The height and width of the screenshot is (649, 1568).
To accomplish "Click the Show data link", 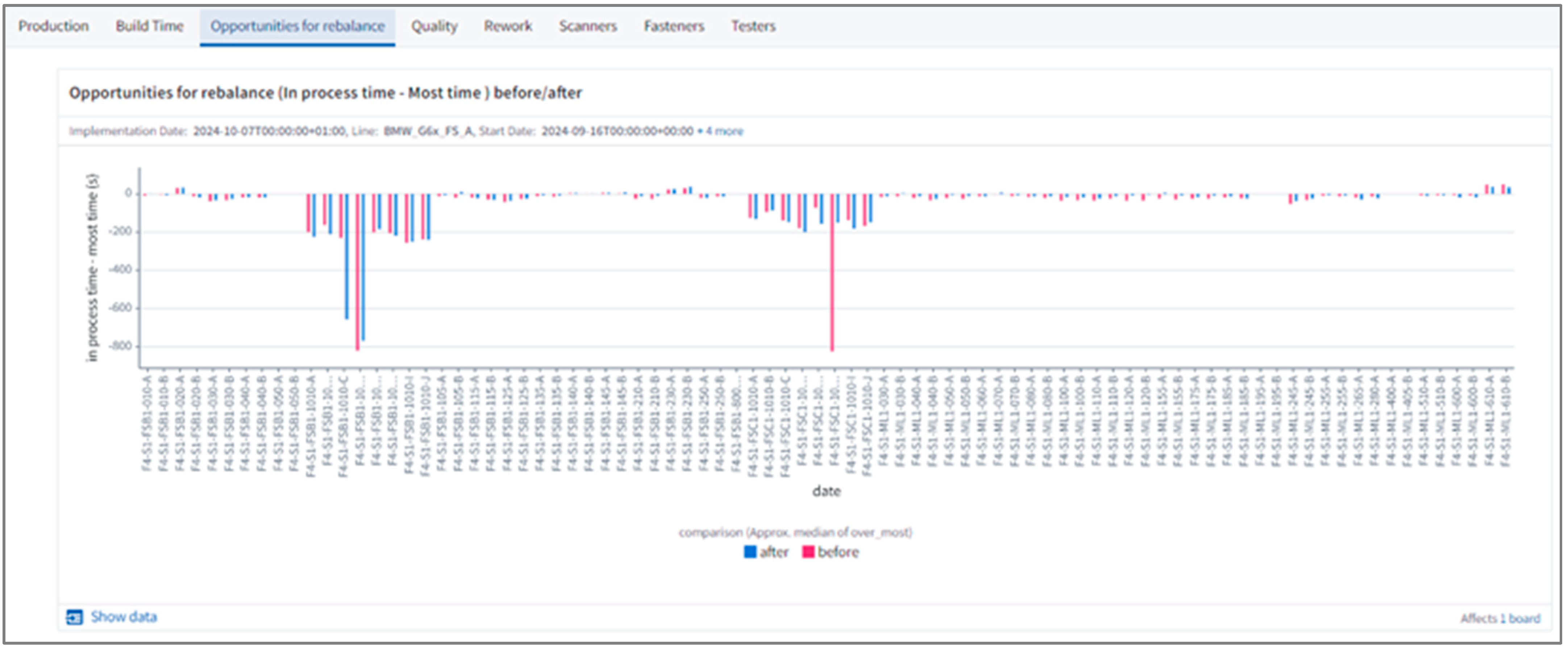I will [x=124, y=617].
